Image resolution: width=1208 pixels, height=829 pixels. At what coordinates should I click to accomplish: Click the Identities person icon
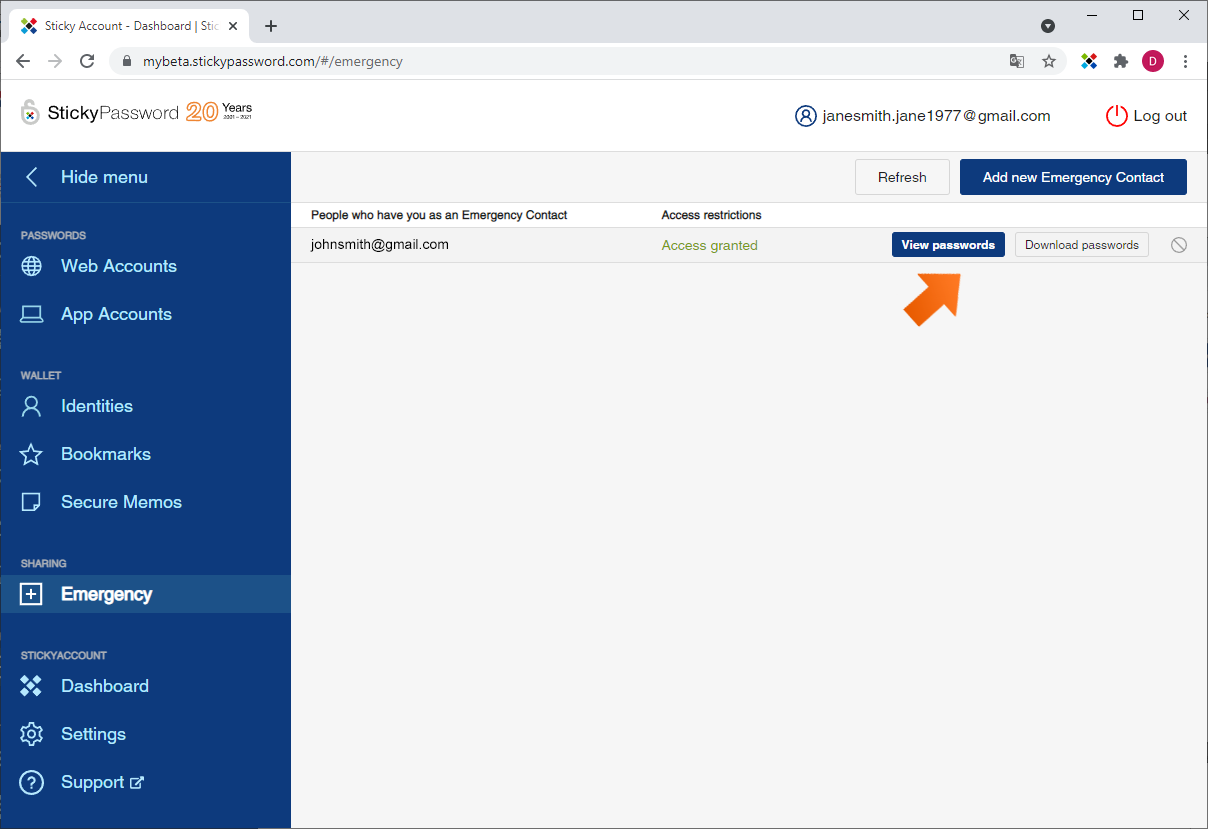click(x=32, y=406)
